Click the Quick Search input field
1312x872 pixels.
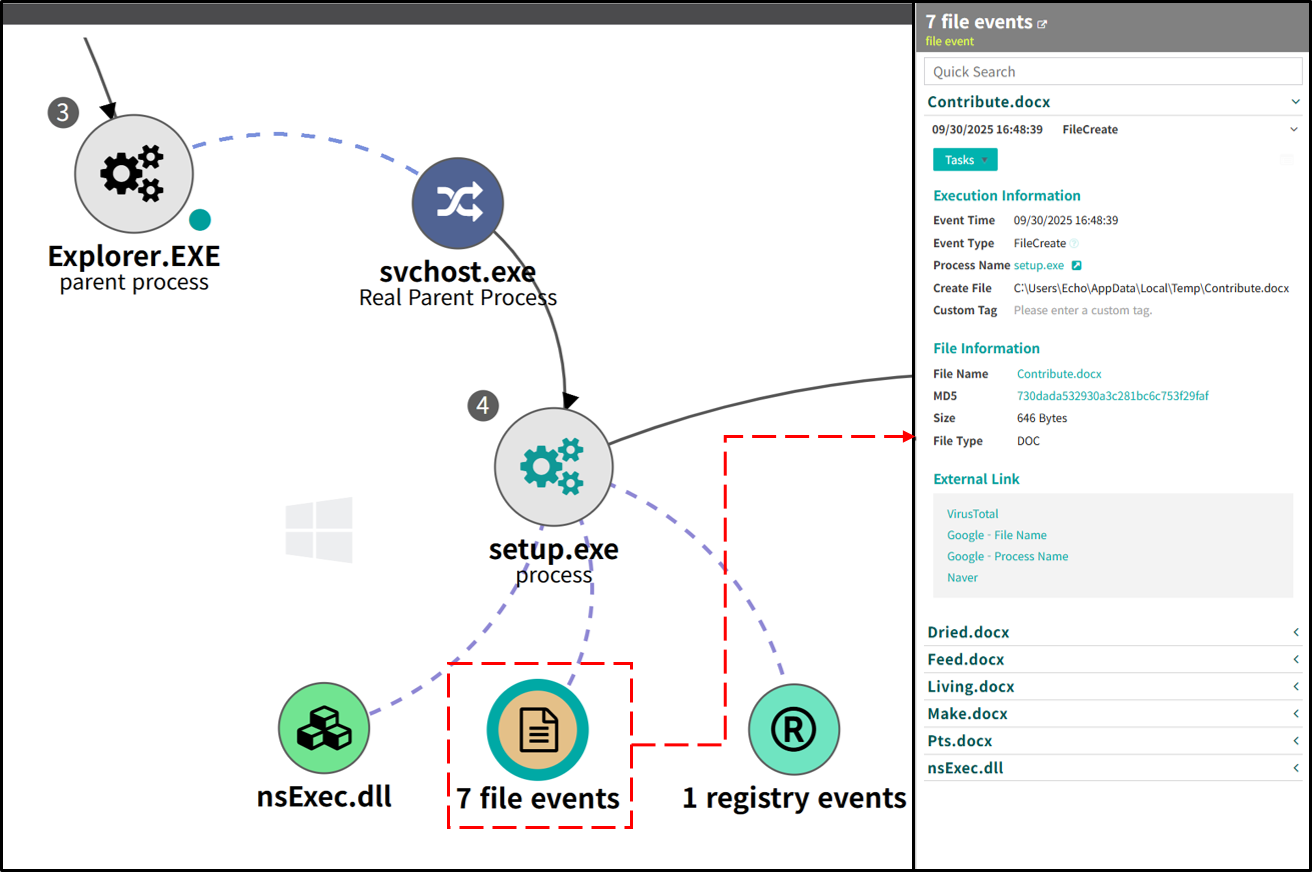1112,72
